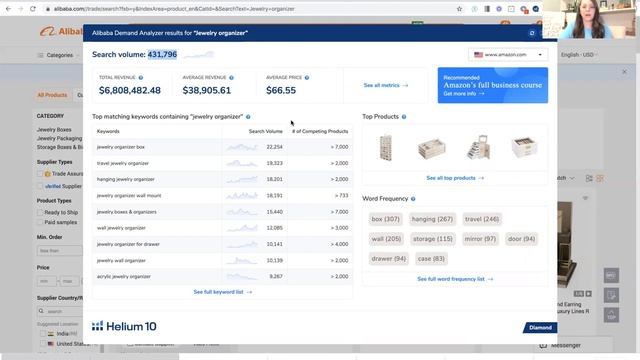Click Jewelry Packaging category in sidebar

60,138
